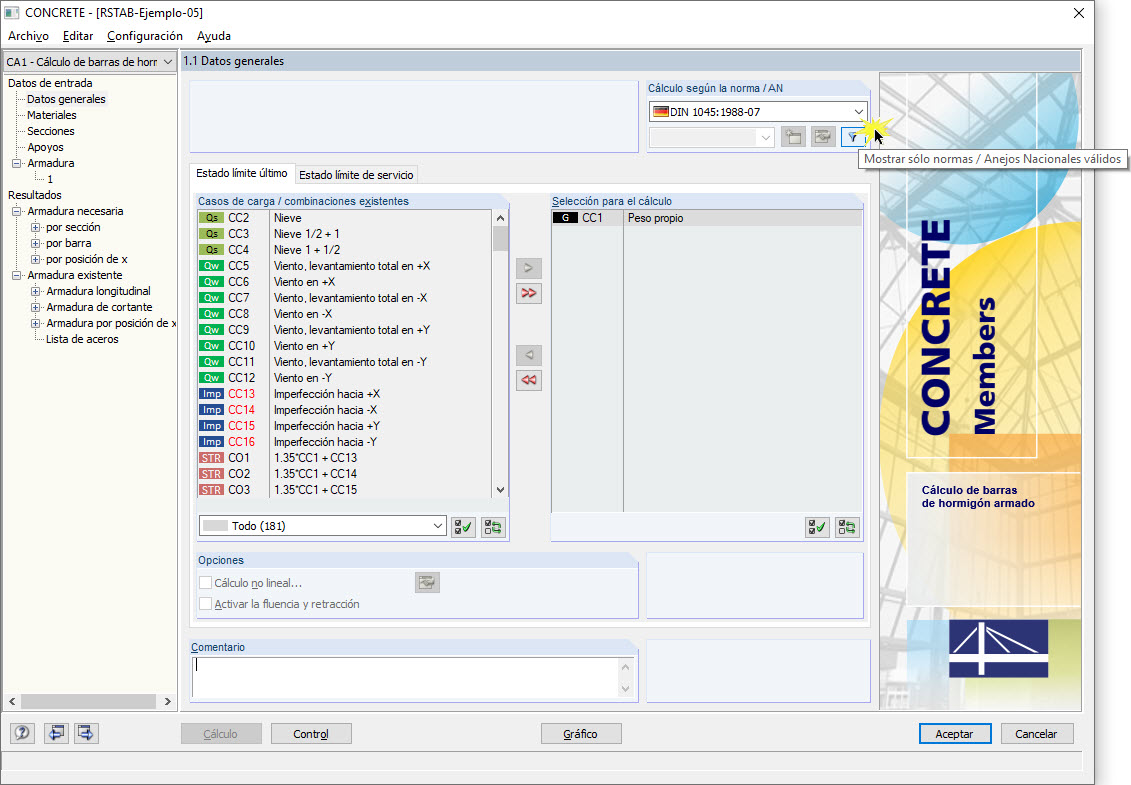This screenshot has width=1131, height=785.
Task: Expand the por posición de x node
Action: [35, 259]
